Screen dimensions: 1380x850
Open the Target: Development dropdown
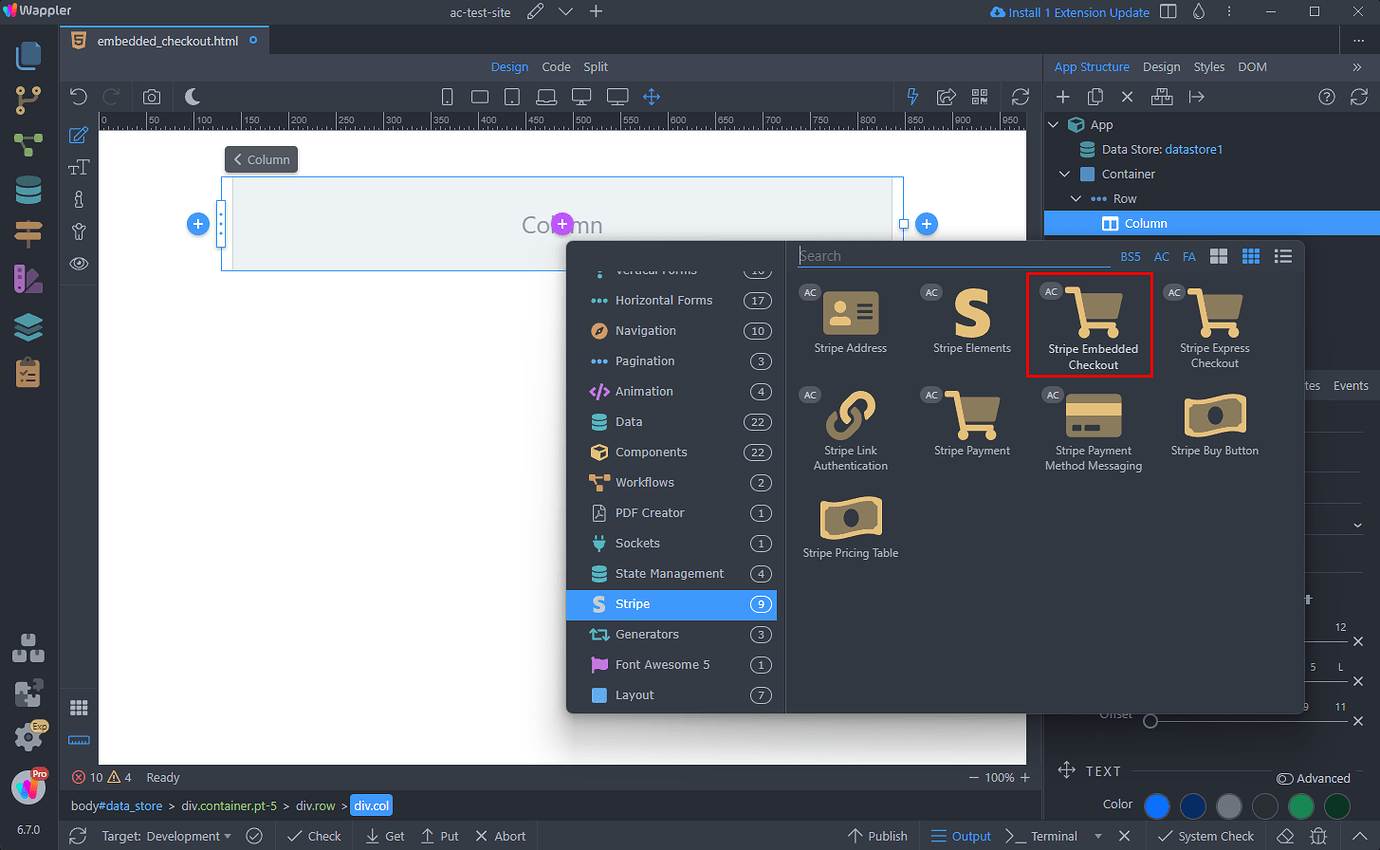166,836
